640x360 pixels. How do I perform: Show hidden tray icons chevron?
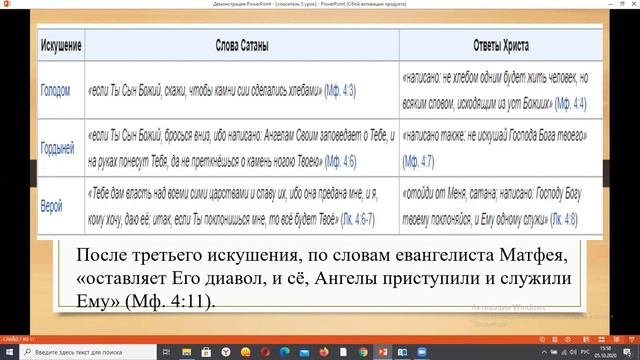(x=544, y=351)
